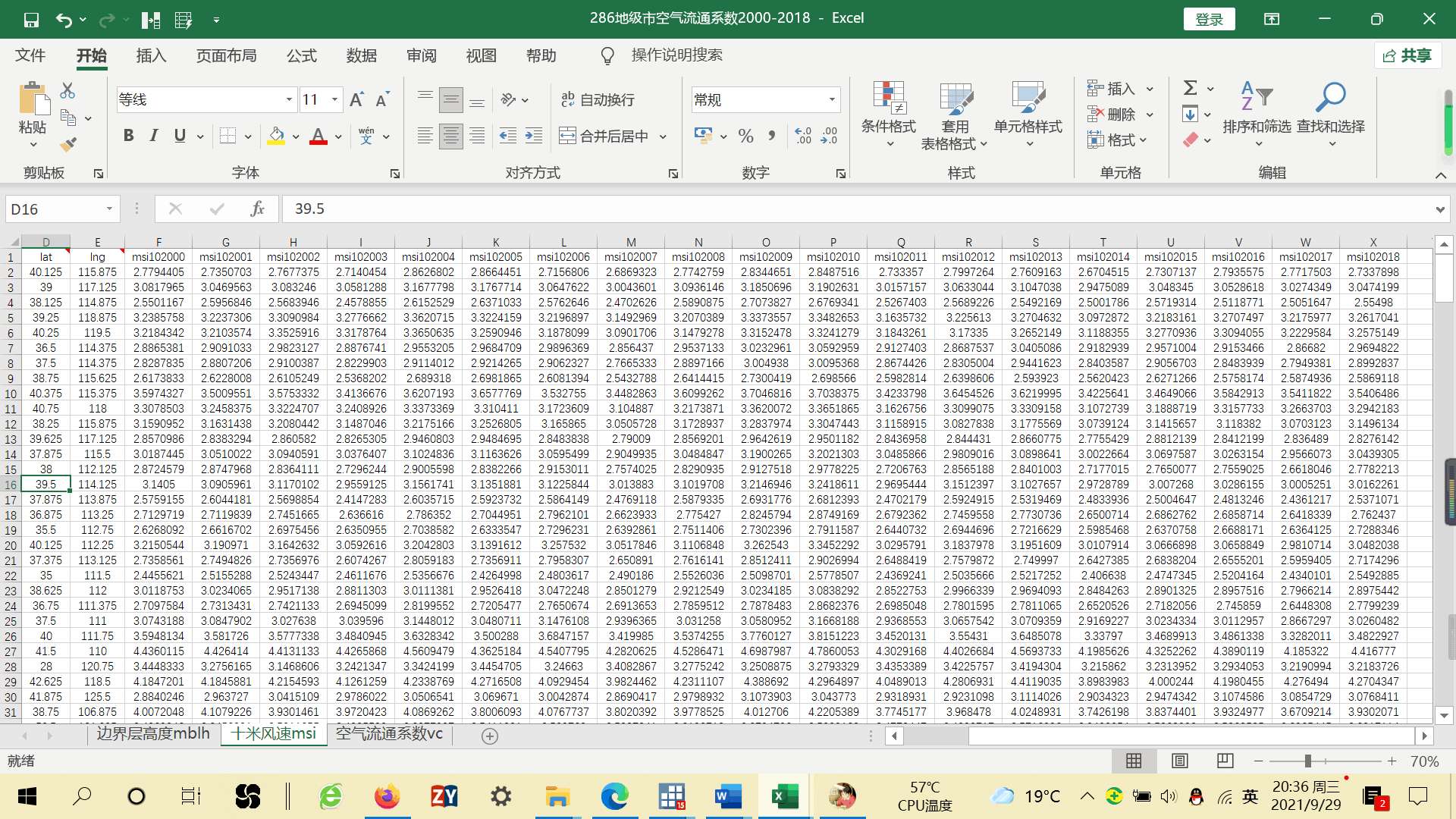The height and width of the screenshot is (819, 1456).
Task: Click the Format Painter brush icon
Action: pos(69,144)
